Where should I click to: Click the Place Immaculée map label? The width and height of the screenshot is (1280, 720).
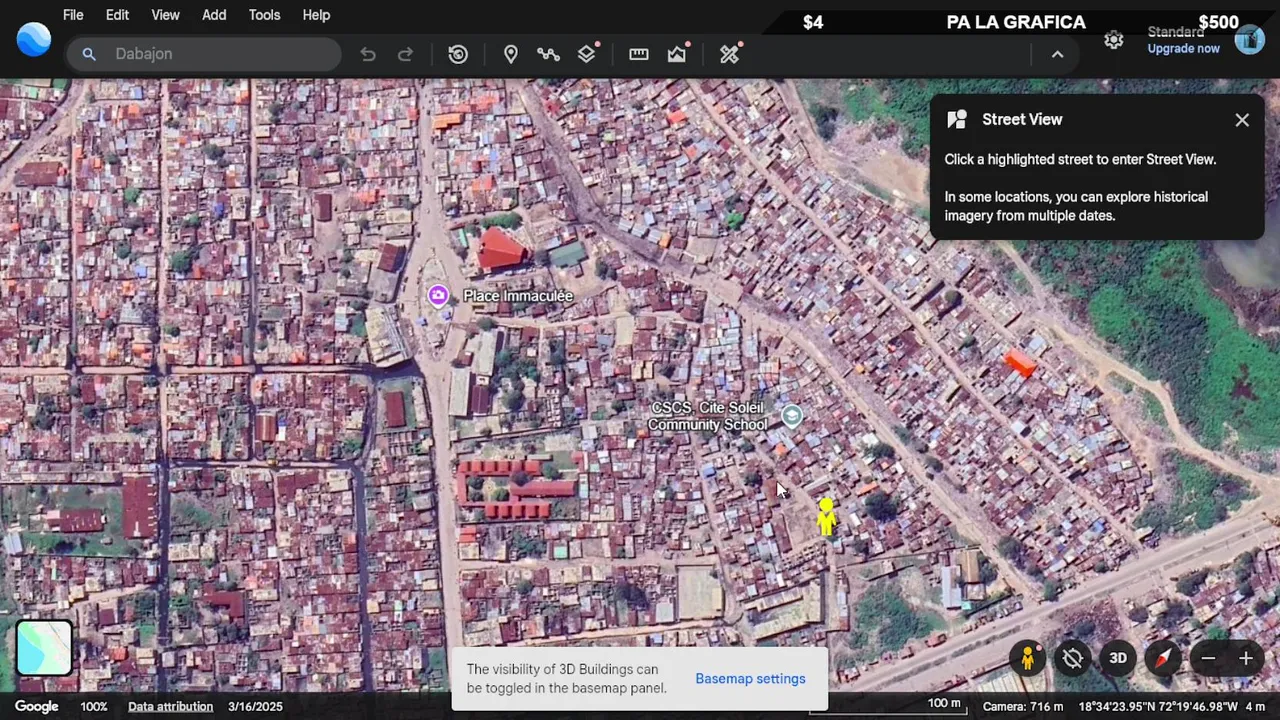(x=518, y=296)
